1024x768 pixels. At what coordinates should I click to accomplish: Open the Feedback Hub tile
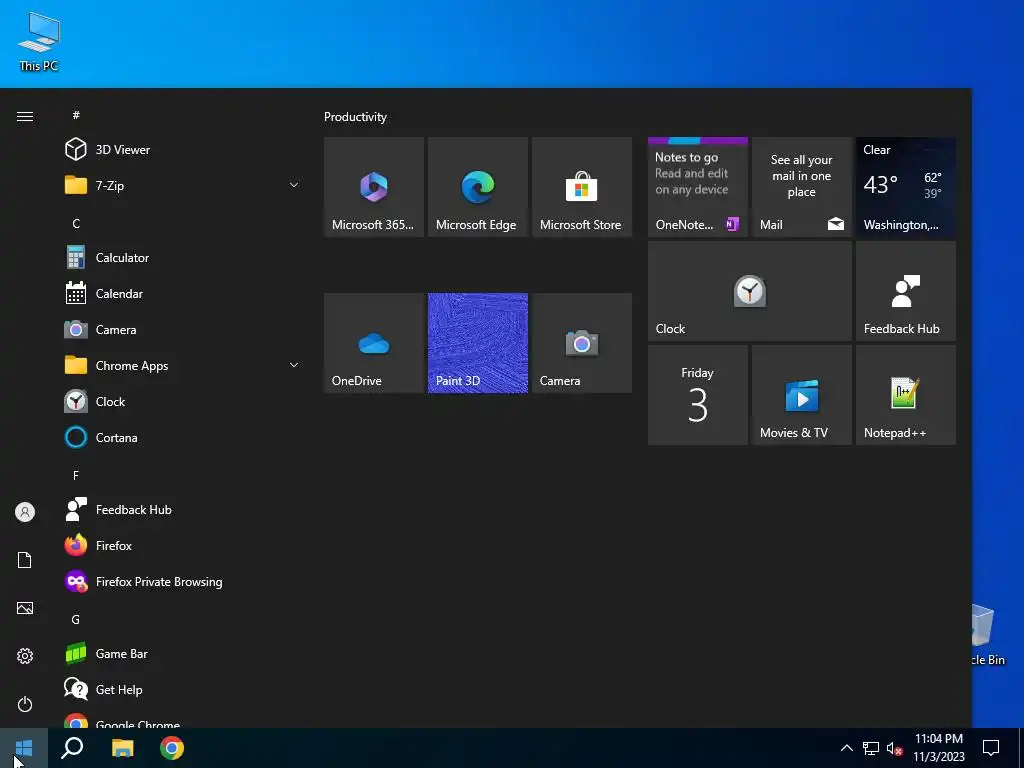click(906, 291)
